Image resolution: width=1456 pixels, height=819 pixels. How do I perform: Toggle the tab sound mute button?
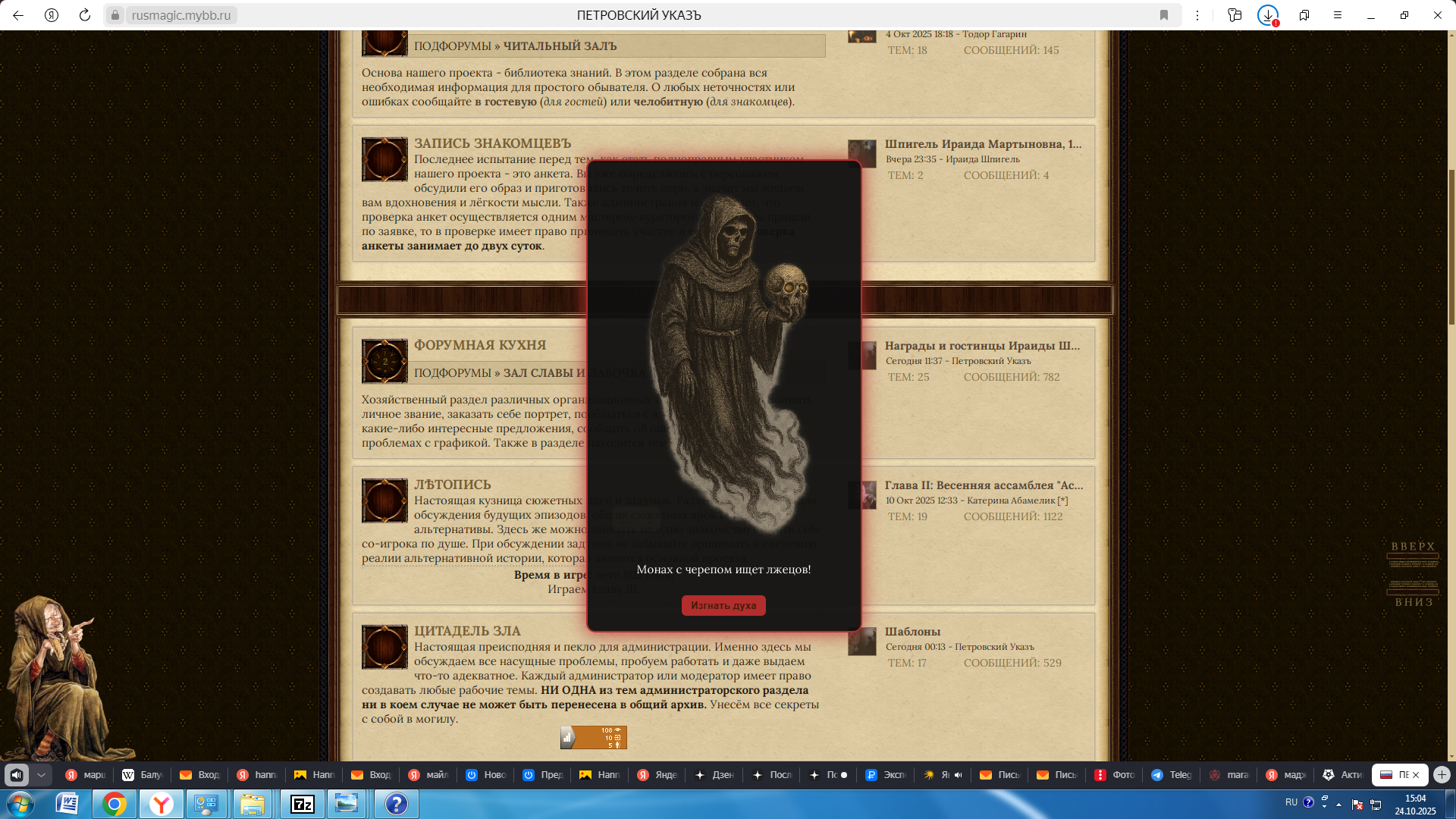pyautogui.click(x=17, y=775)
